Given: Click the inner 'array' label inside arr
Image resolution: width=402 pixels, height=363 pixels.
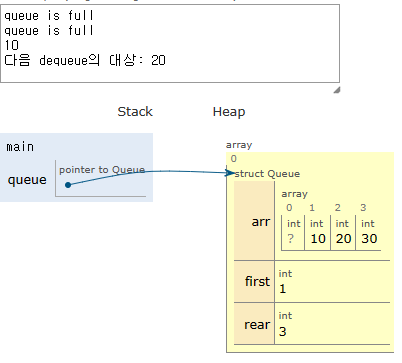Looking at the screenshot, I should [295, 194].
